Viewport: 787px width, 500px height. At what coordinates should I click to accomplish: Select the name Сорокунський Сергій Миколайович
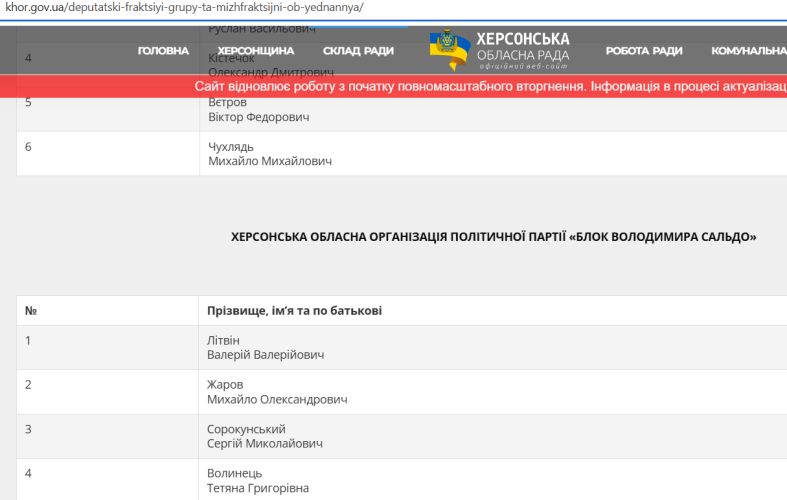pyautogui.click(x=265, y=436)
